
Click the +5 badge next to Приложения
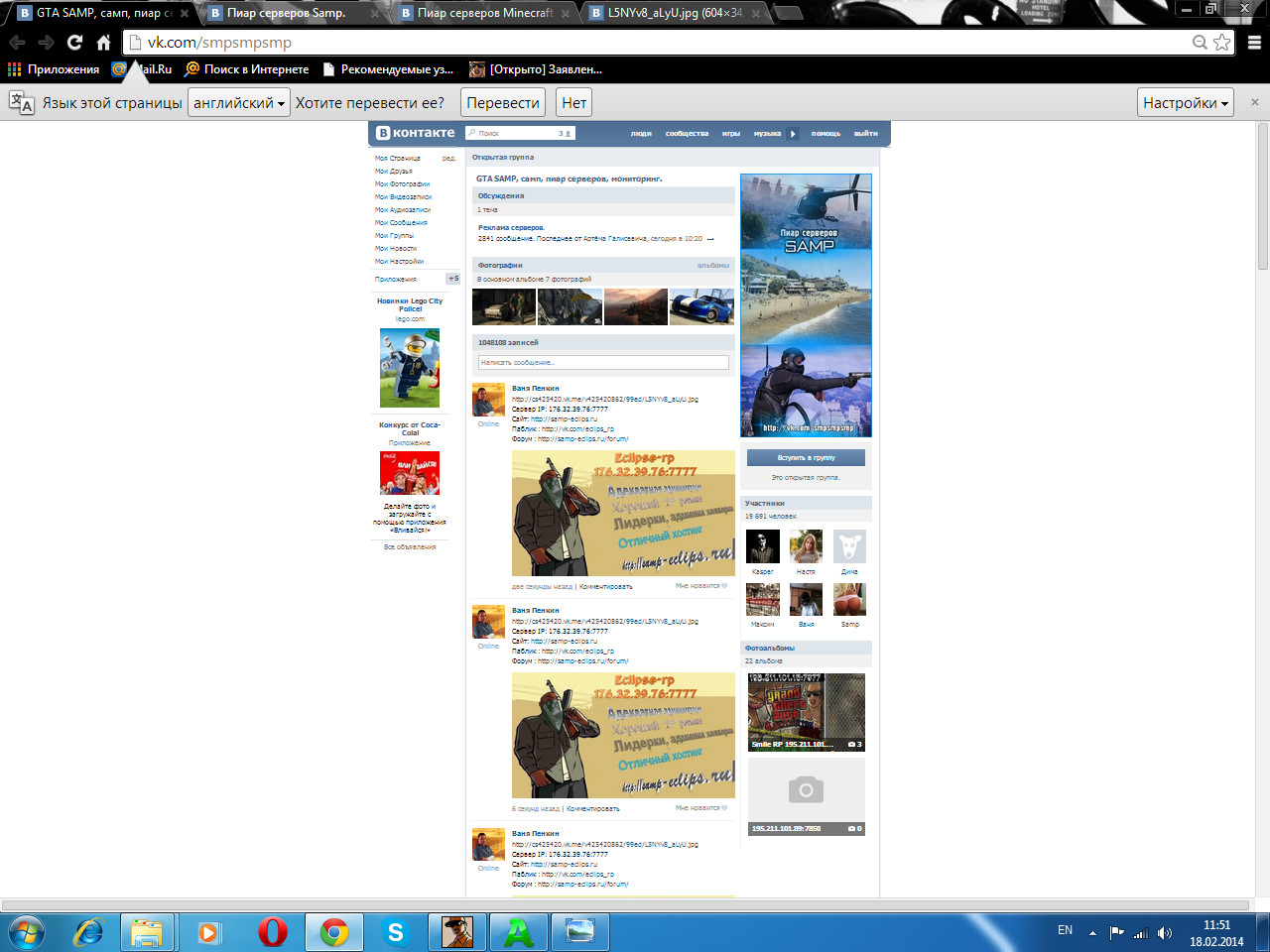[453, 279]
